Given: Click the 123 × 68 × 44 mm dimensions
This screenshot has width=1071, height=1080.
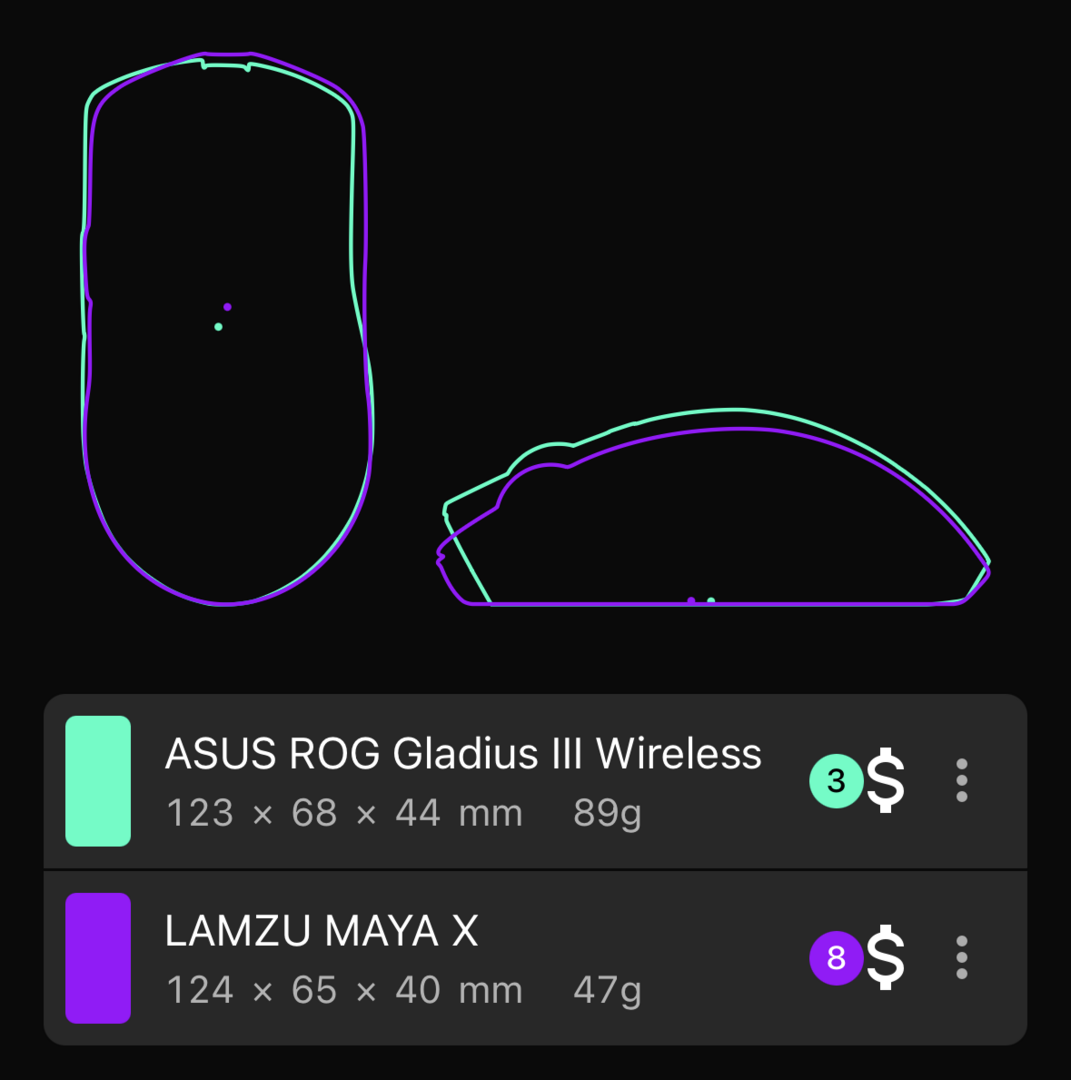Looking at the screenshot, I should click(x=344, y=813).
